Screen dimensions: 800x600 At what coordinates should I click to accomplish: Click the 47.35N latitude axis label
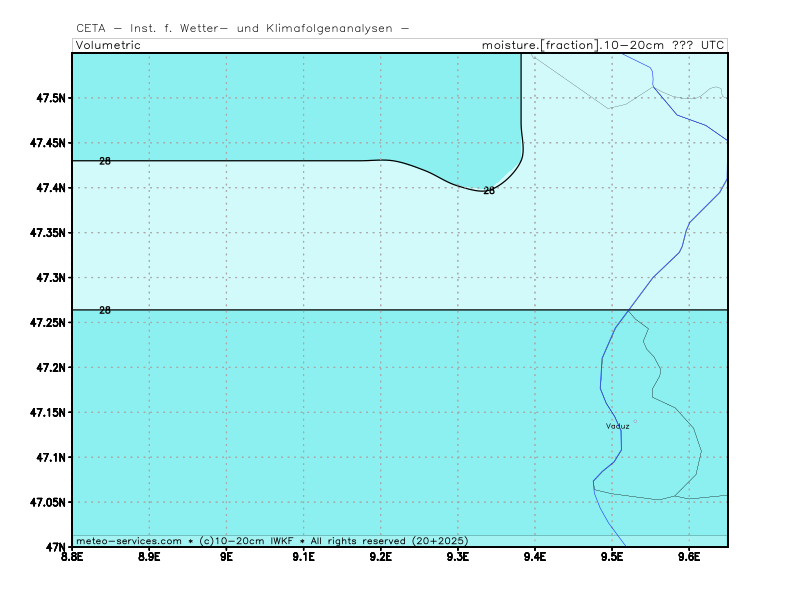point(45,233)
